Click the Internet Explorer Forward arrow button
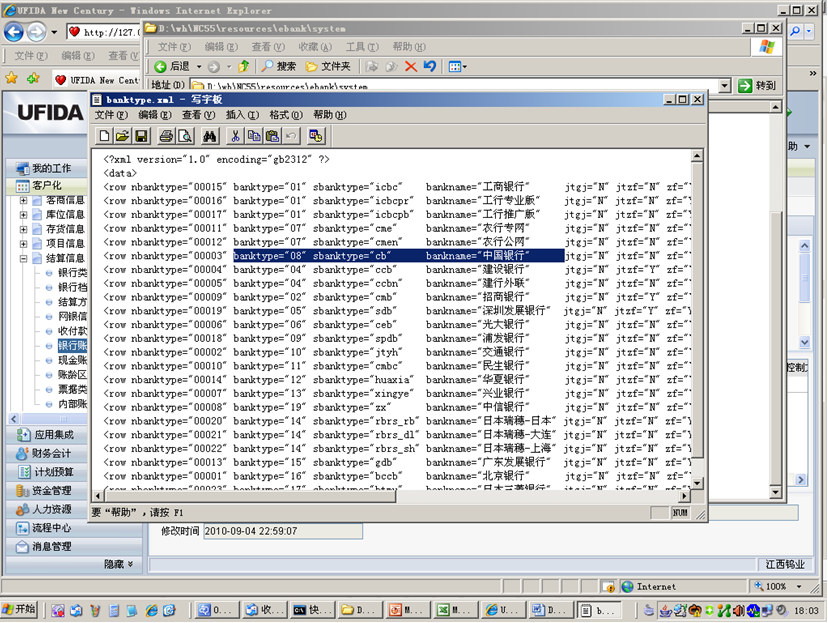 click(36, 32)
